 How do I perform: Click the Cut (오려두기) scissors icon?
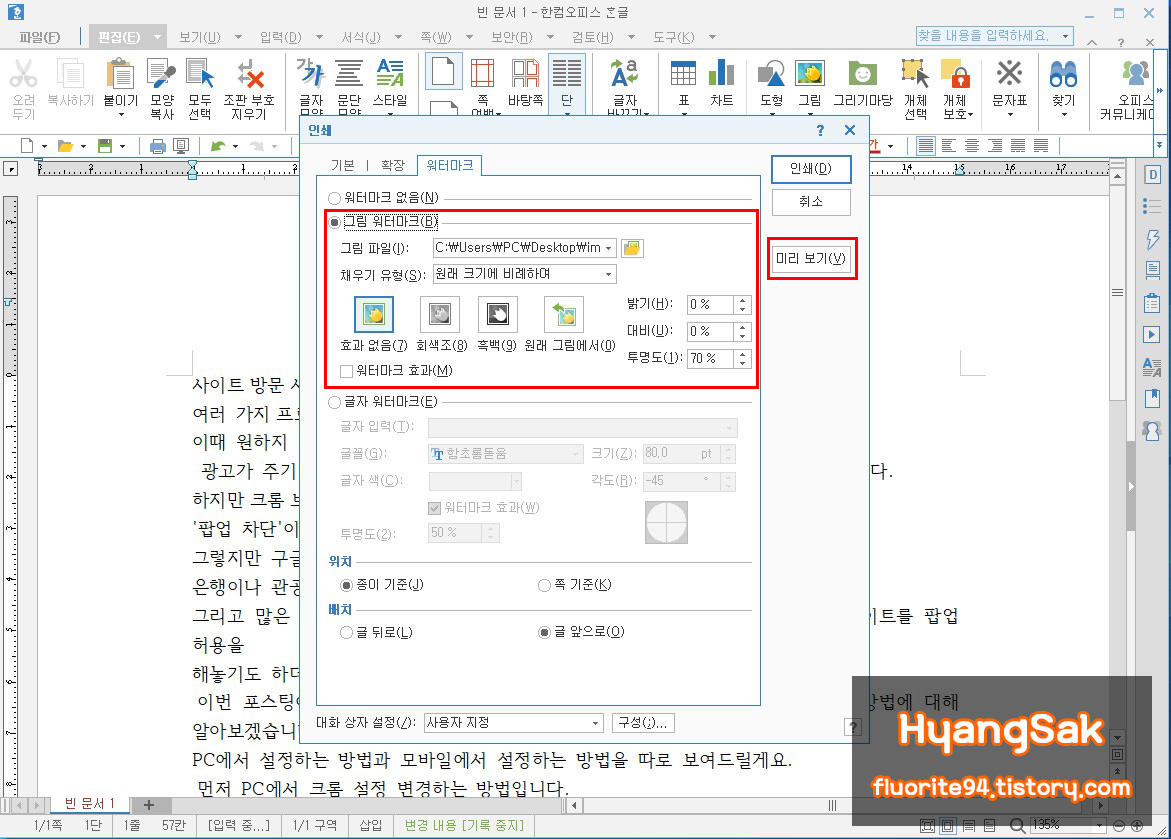pyautogui.click(x=23, y=75)
